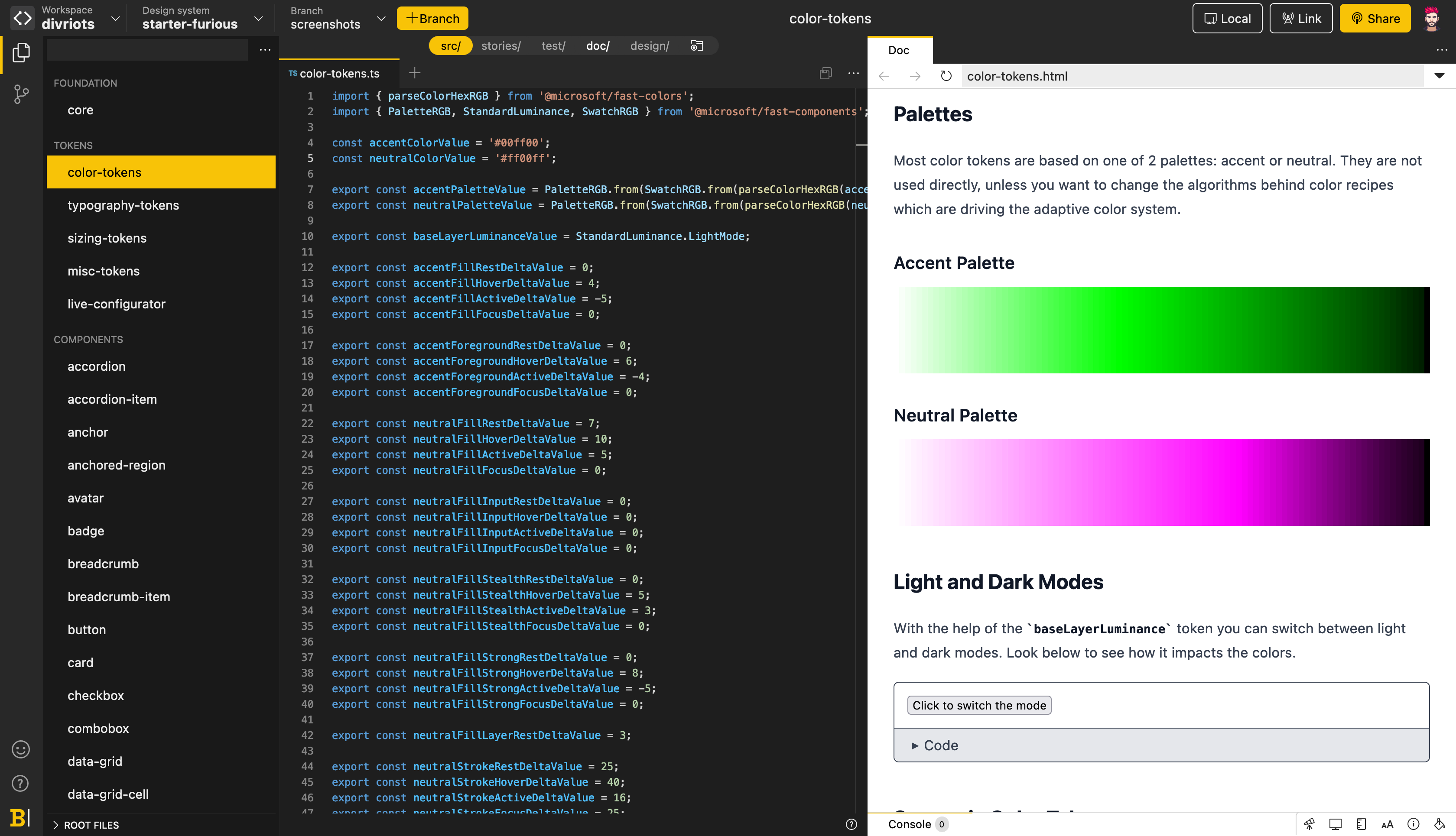Click the Accent Palette green gradient
Viewport: 1456px width, 836px height.
[1161, 330]
